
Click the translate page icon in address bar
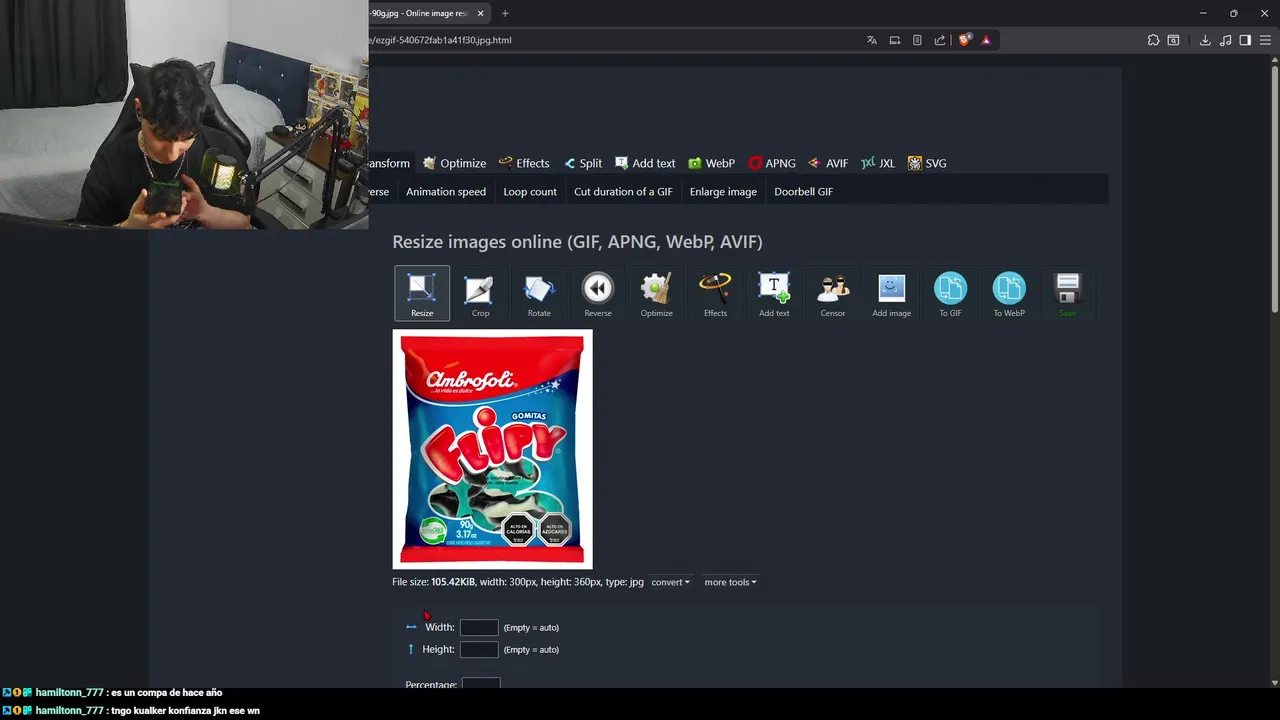[872, 40]
